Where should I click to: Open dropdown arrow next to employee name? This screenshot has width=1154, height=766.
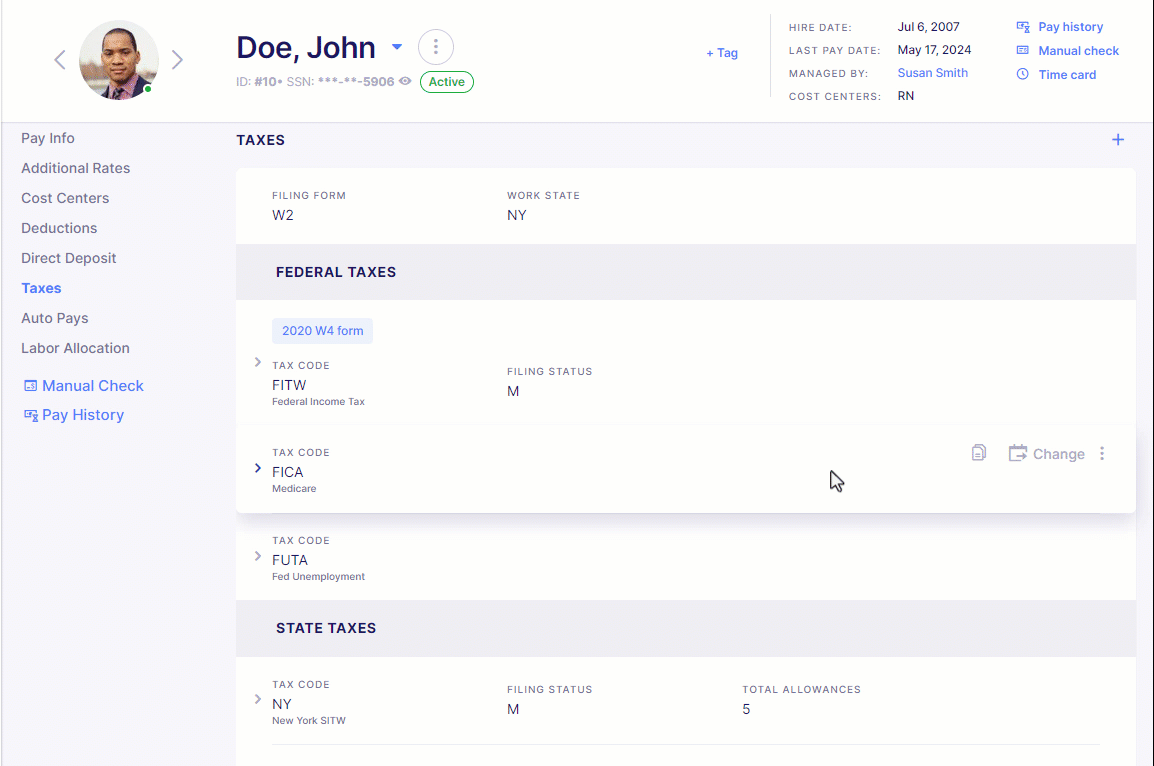click(x=397, y=46)
